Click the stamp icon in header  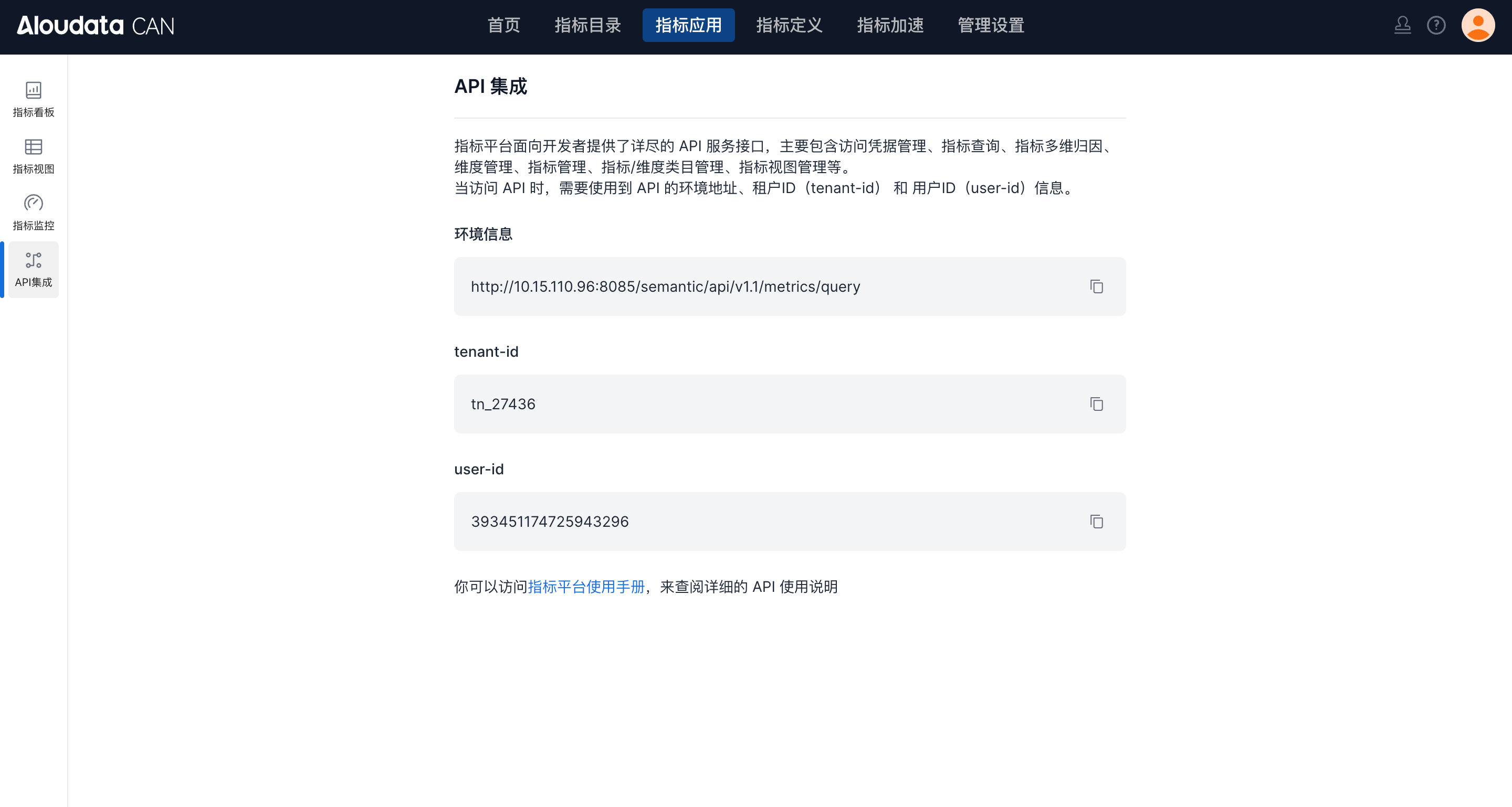[1402, 25]
